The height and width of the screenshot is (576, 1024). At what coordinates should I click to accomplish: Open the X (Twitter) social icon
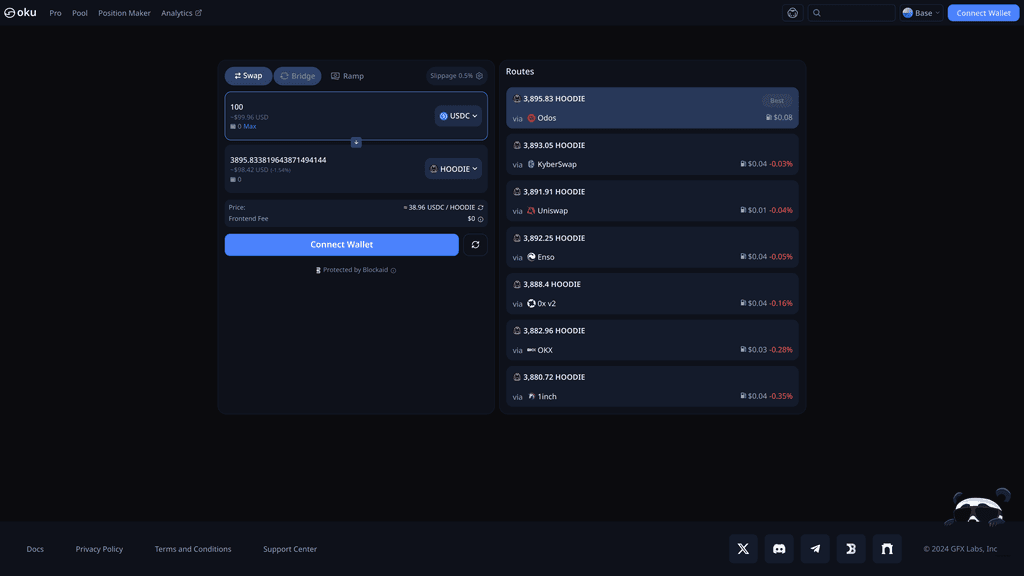[x=743, y=549]
